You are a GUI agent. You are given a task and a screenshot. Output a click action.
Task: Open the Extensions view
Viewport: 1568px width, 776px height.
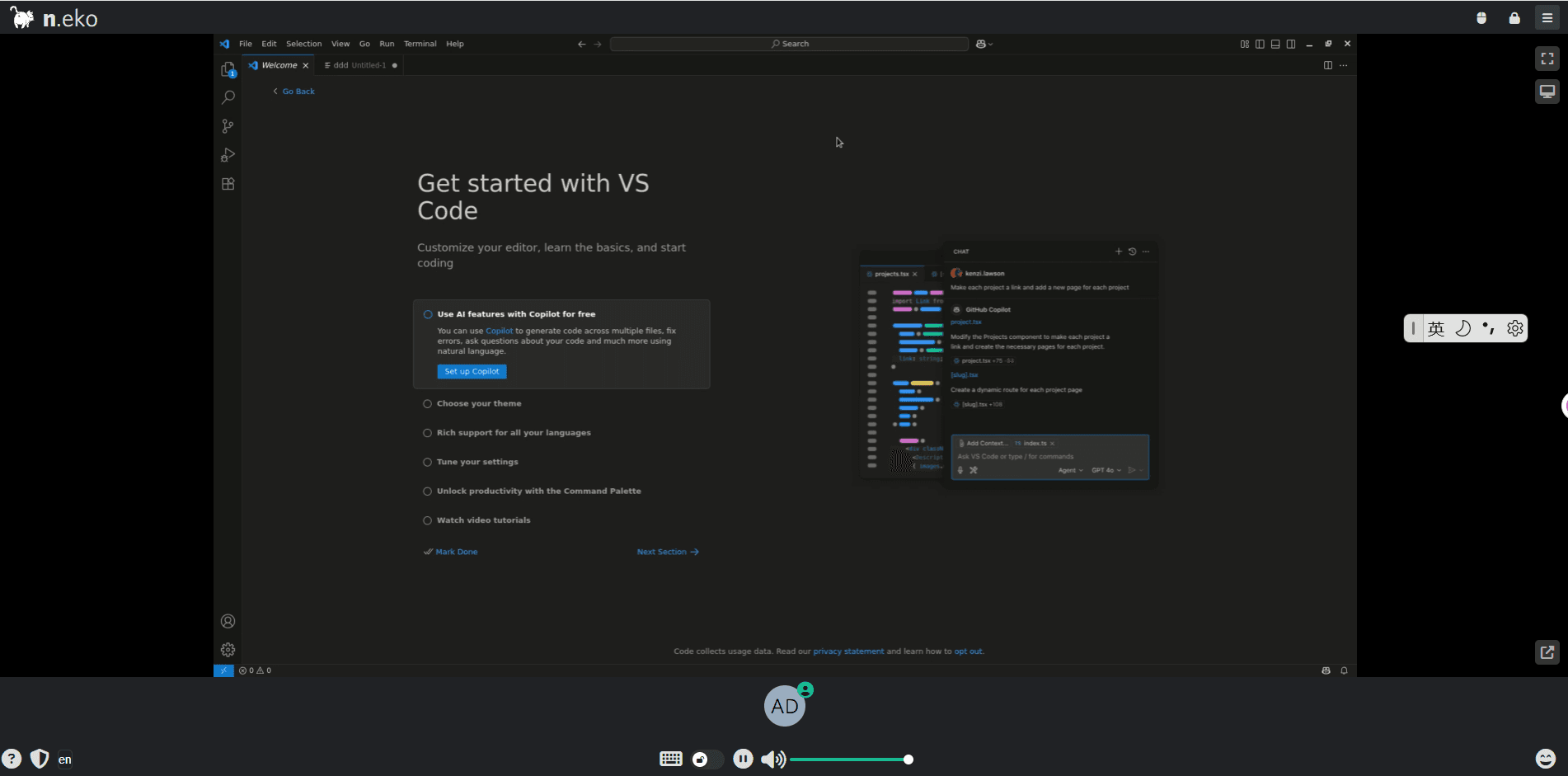[x=228, y=184]
